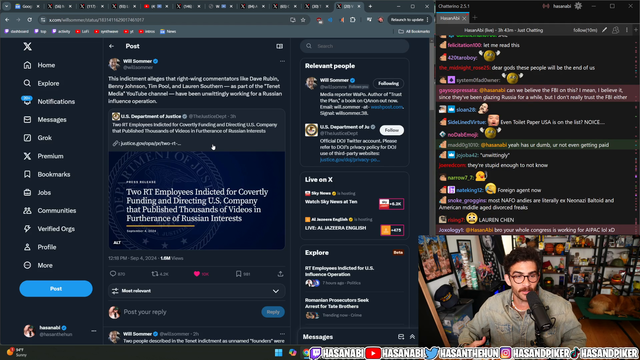The image size is (640, 360).
Task: Click the Communities people icon
Action: tap(27, 211)
